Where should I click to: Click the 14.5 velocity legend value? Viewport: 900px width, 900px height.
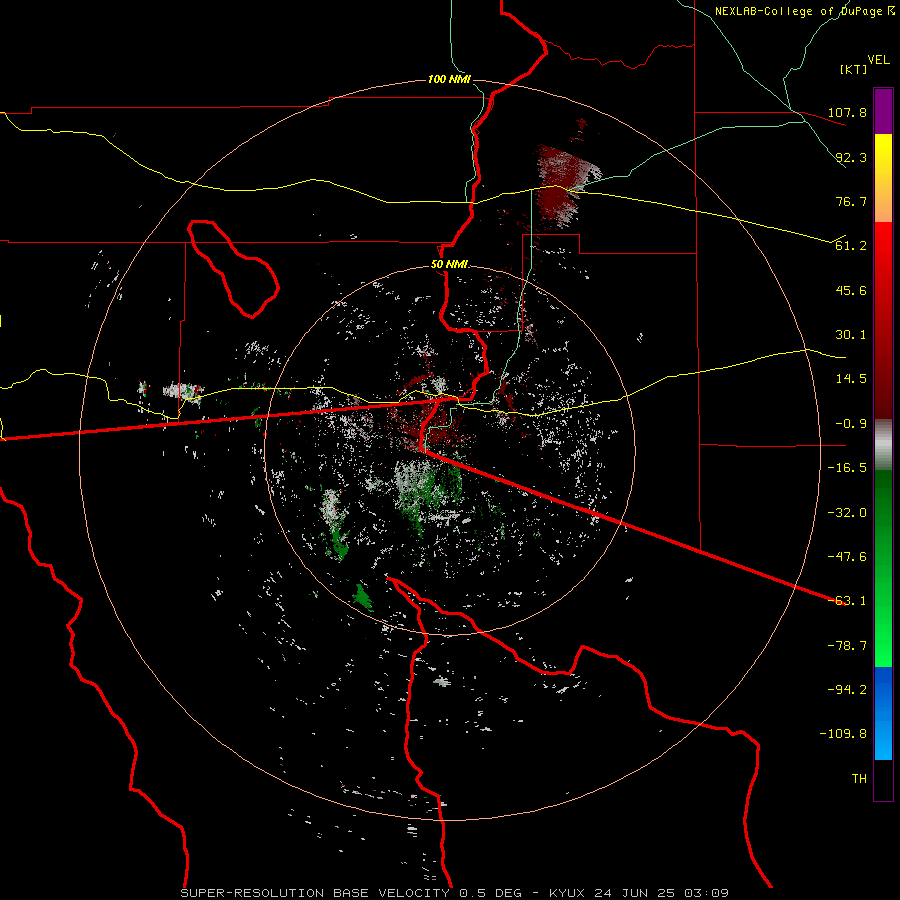[851, 379]
